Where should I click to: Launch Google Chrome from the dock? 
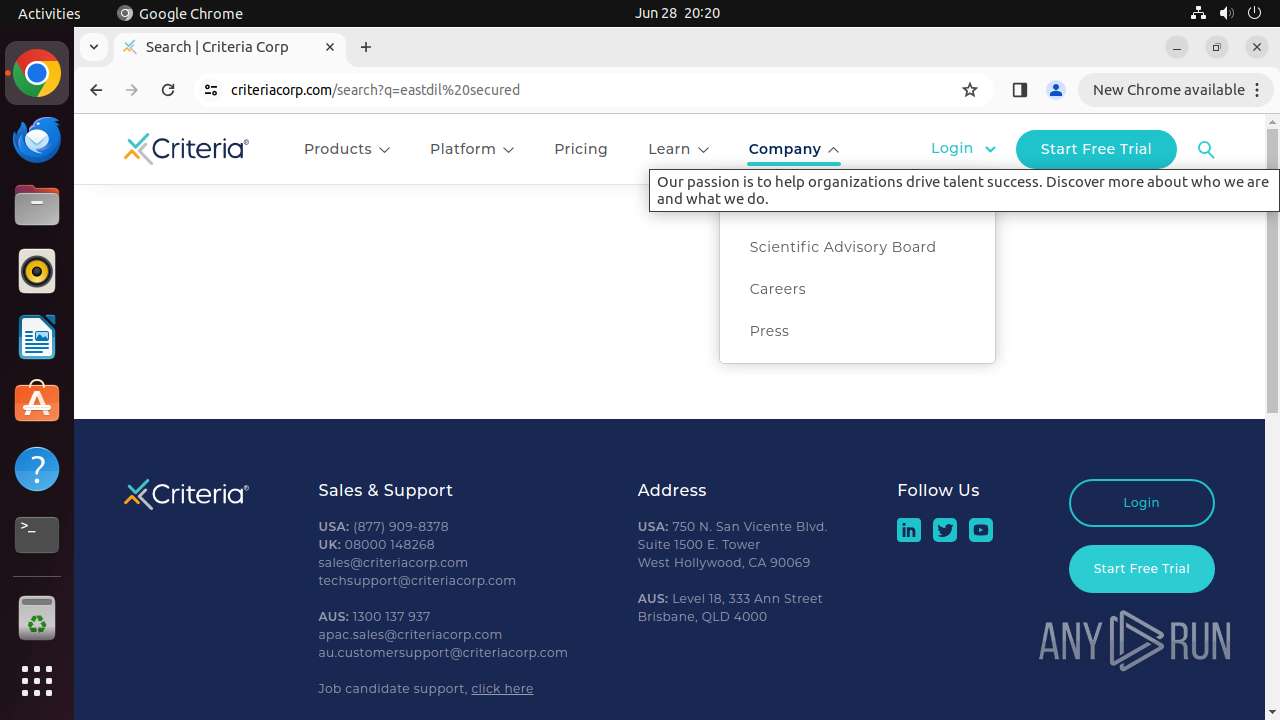37,74
